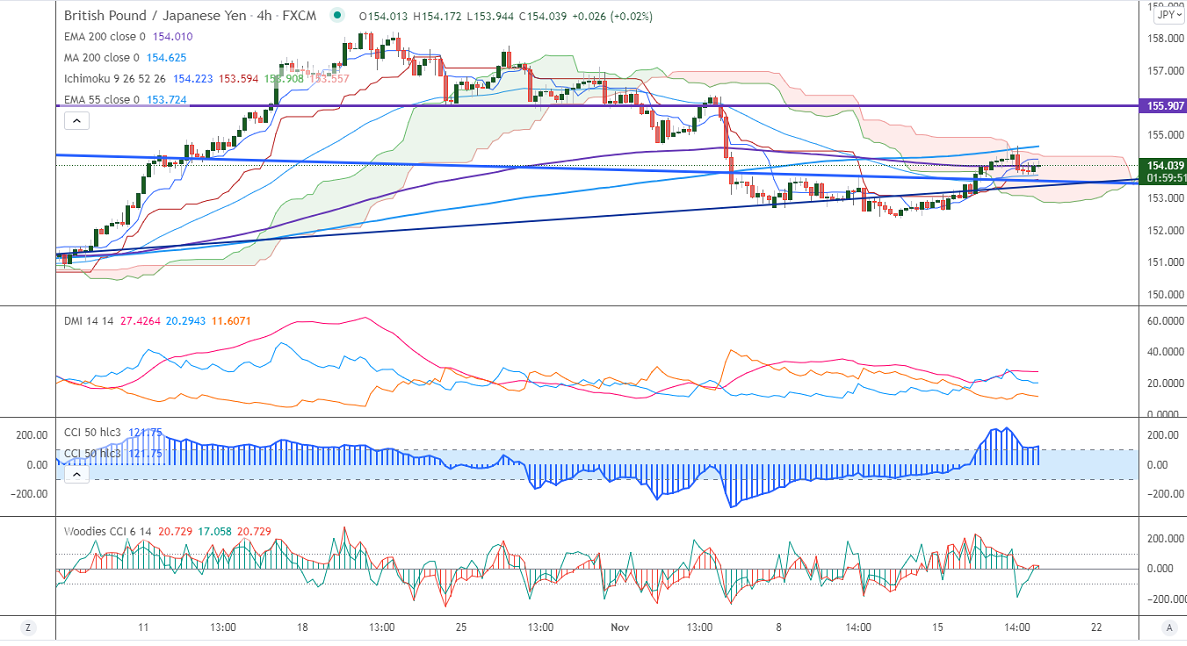Select the EMA 55 close 0 legend
Image resolution: width=1187 pixels, height=646 pixels.
point(101,100)
